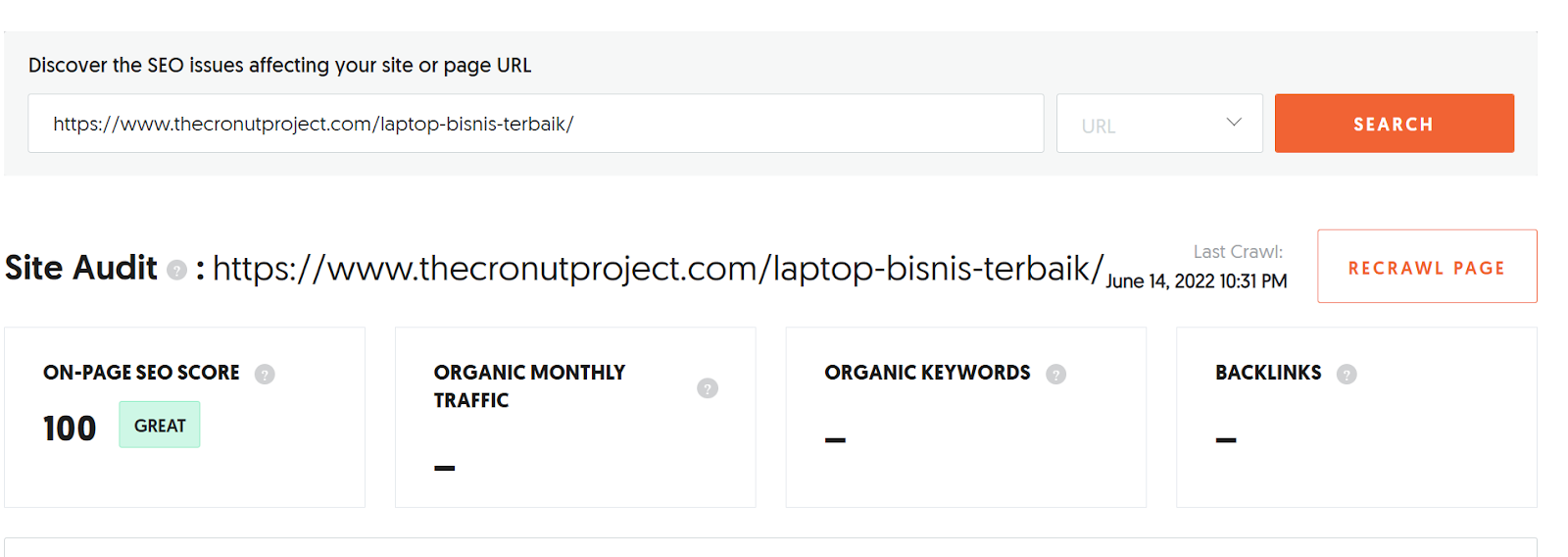
Task: Click the ORGANIC MONTHLY TRAFFIC card title
Action: tap(529, 385)
